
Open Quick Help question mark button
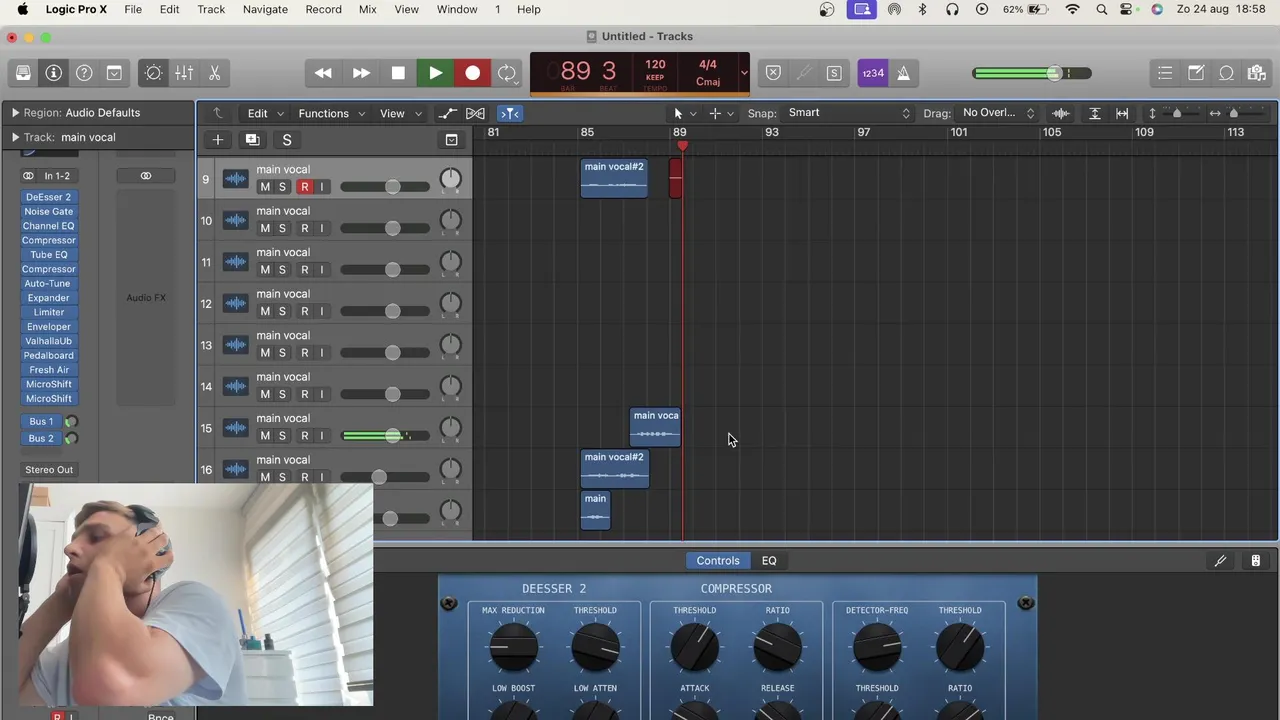(x=84, y=73)
